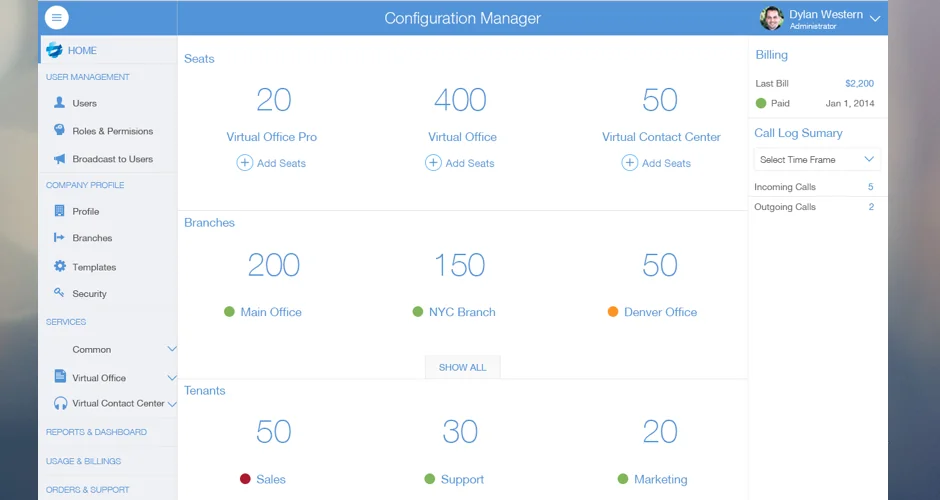The width and height of the screenshot is (940, 500).
Task: Click the Outgoing Calls count 2
Action: 871,207
